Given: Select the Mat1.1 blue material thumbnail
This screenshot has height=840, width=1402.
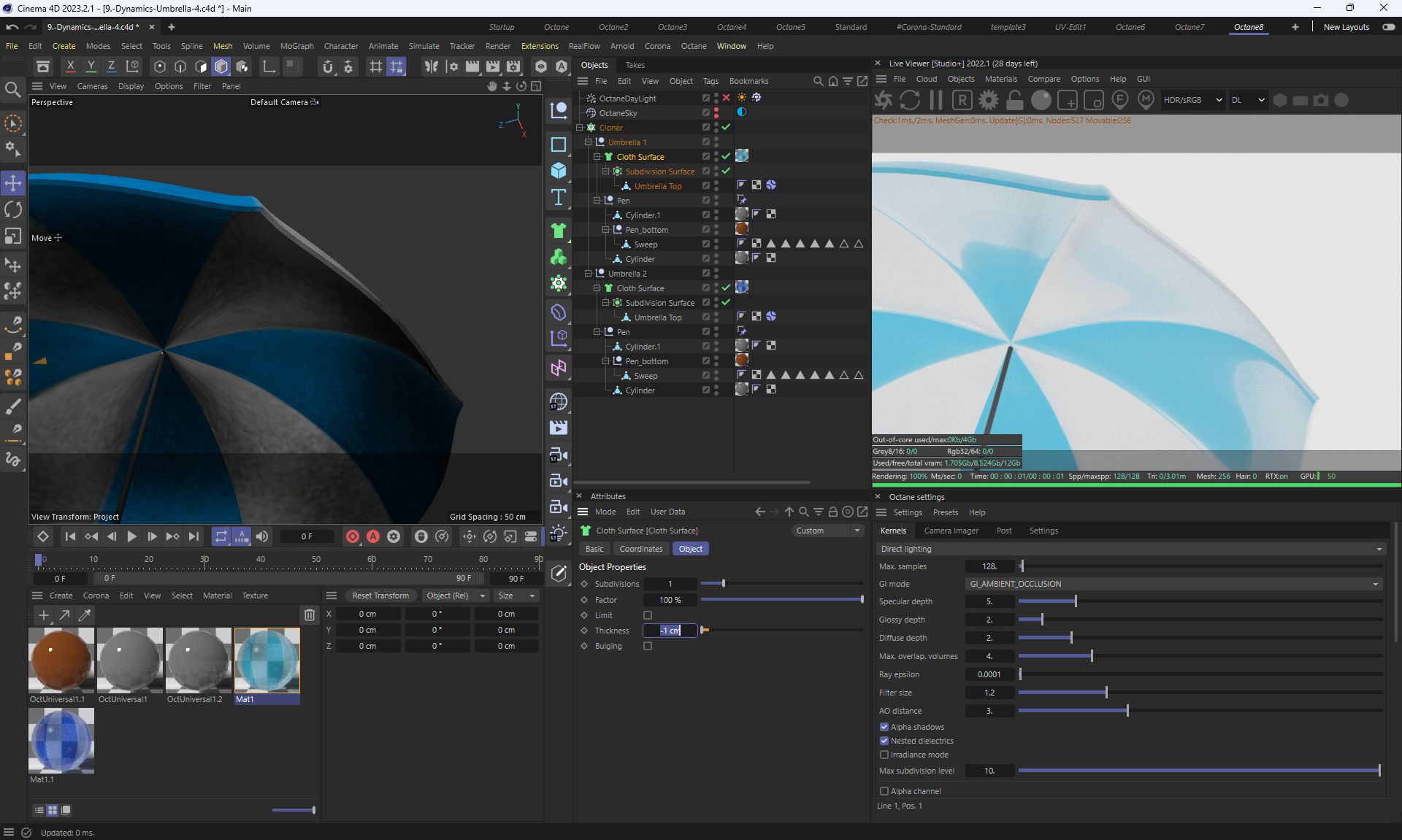Looking at the screenshot, I should click(x=61, y=740).
